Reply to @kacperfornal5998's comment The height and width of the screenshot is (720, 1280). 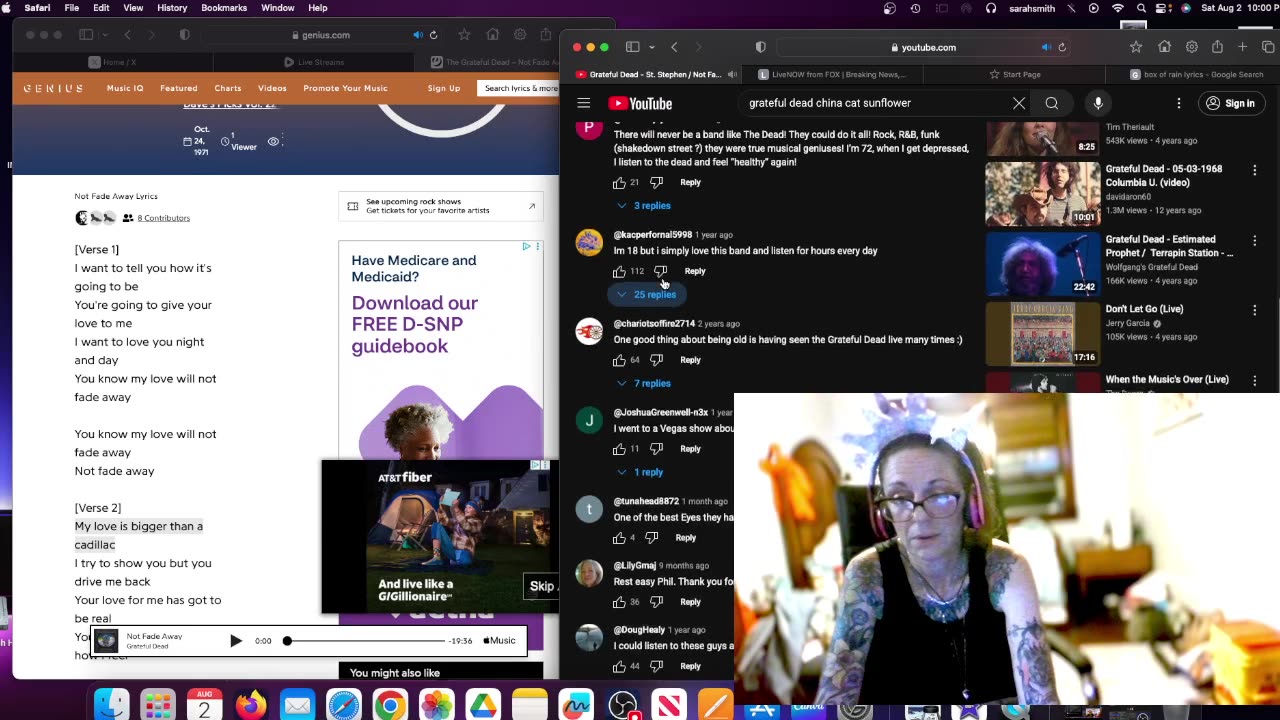click(695, 271)
